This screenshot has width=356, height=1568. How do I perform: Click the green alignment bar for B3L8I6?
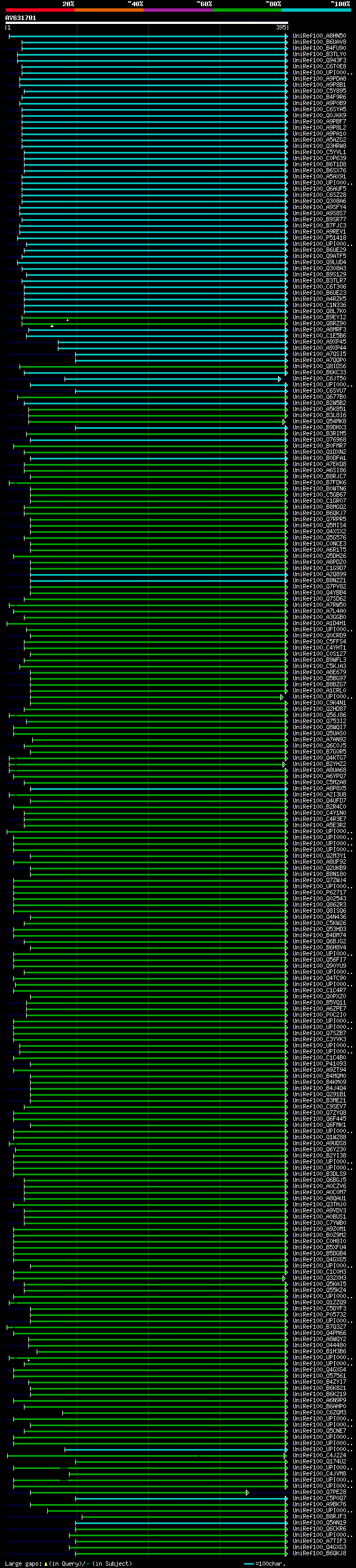pos(157,415)
